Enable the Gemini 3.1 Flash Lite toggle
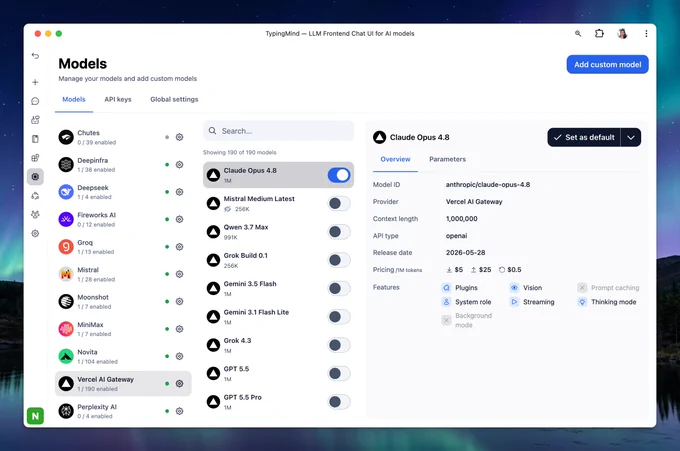 pos(339,317)
